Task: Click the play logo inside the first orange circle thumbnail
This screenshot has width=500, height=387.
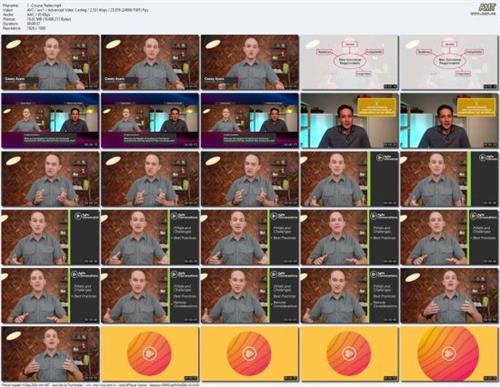Action: 149,354
